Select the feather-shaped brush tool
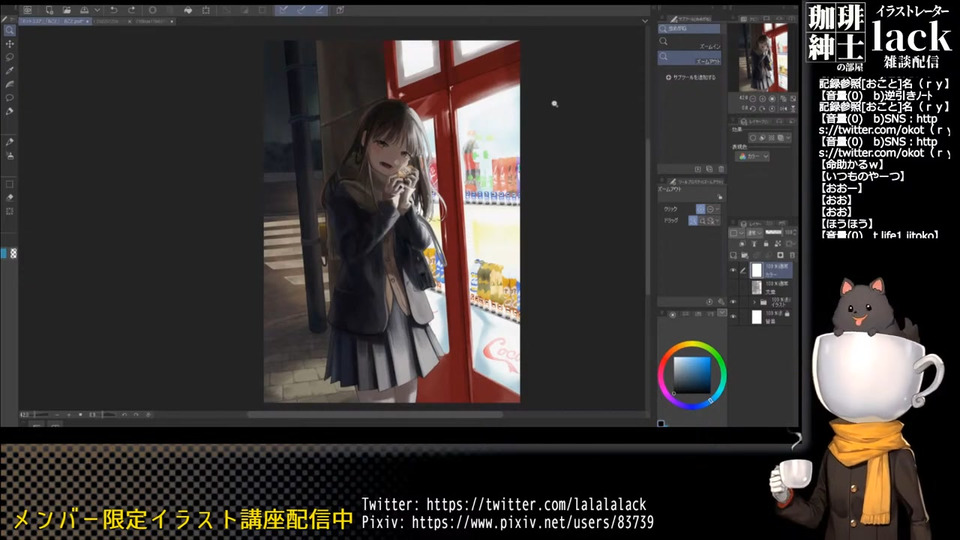This screenshot has width=960, height=540. pos(10,84)
